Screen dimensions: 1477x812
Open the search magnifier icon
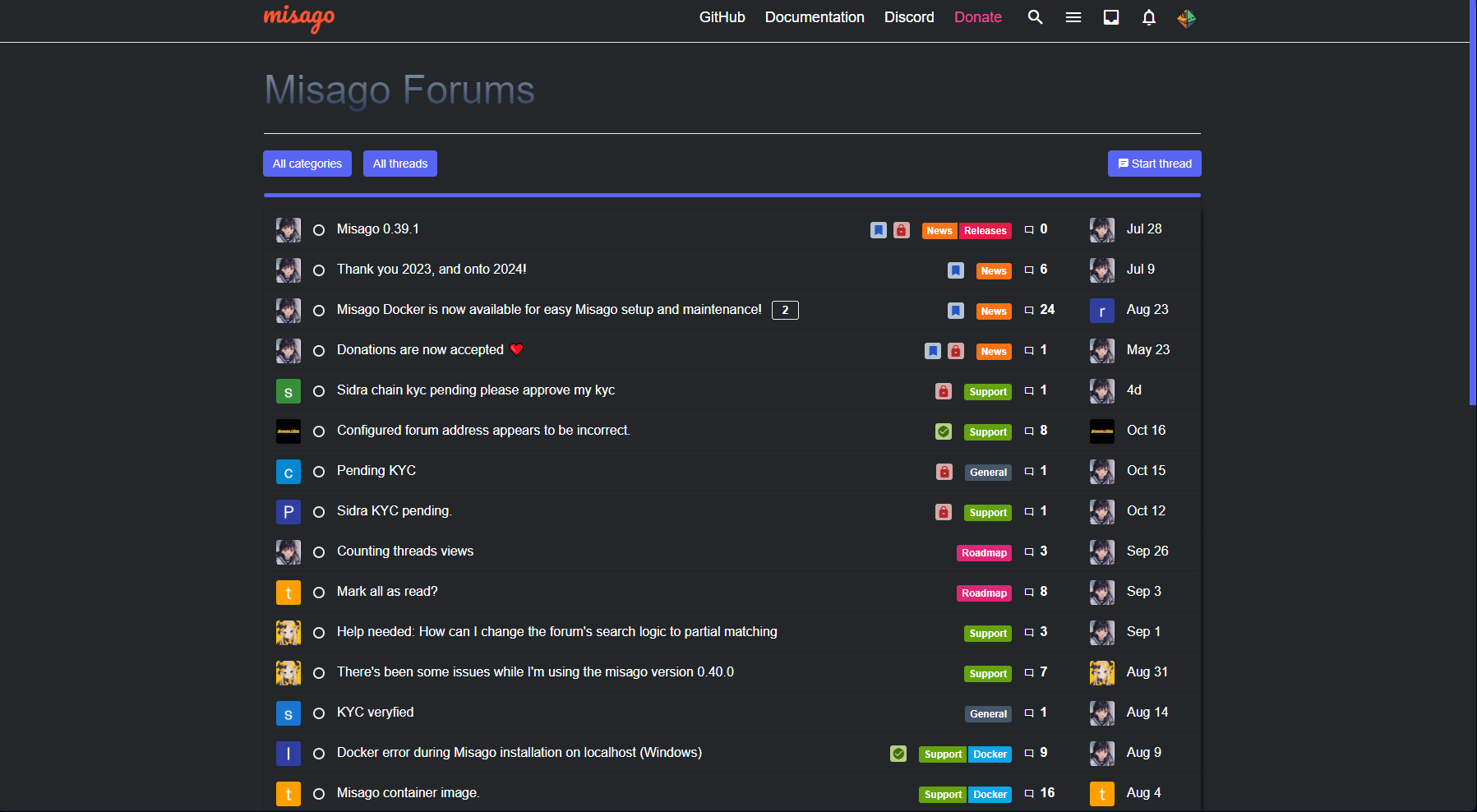(1035, 17)
